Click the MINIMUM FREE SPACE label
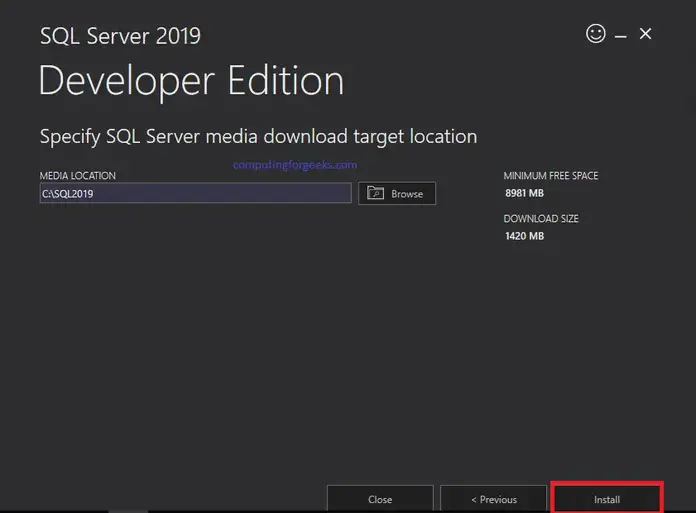 click(x=551, y=176)
